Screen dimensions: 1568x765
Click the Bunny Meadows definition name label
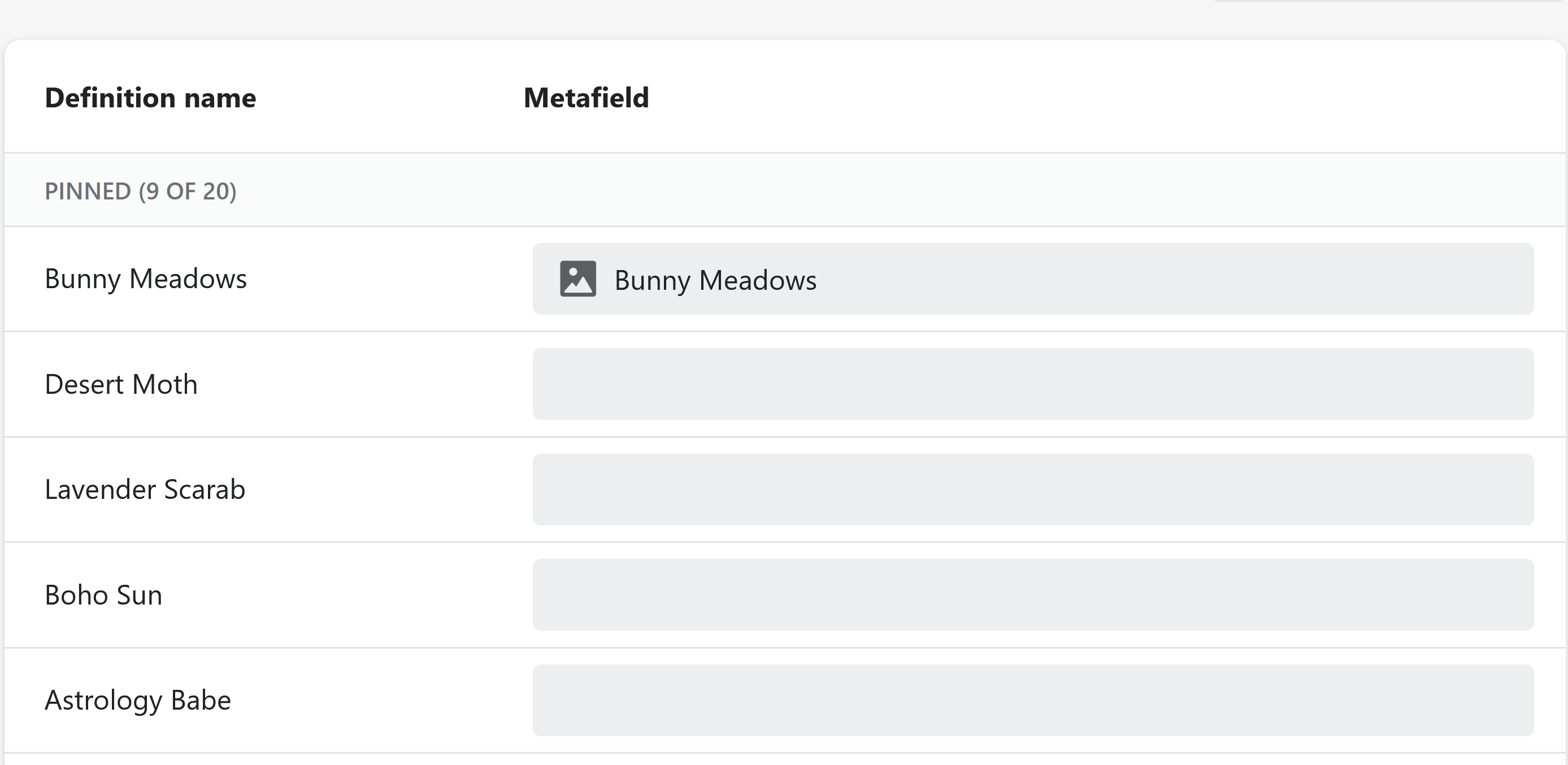[145, 279]
